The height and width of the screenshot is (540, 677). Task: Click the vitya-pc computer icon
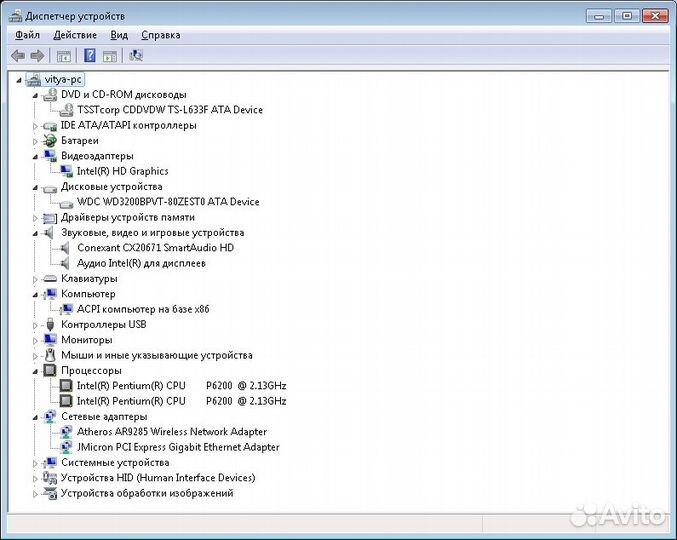point(34,79)
